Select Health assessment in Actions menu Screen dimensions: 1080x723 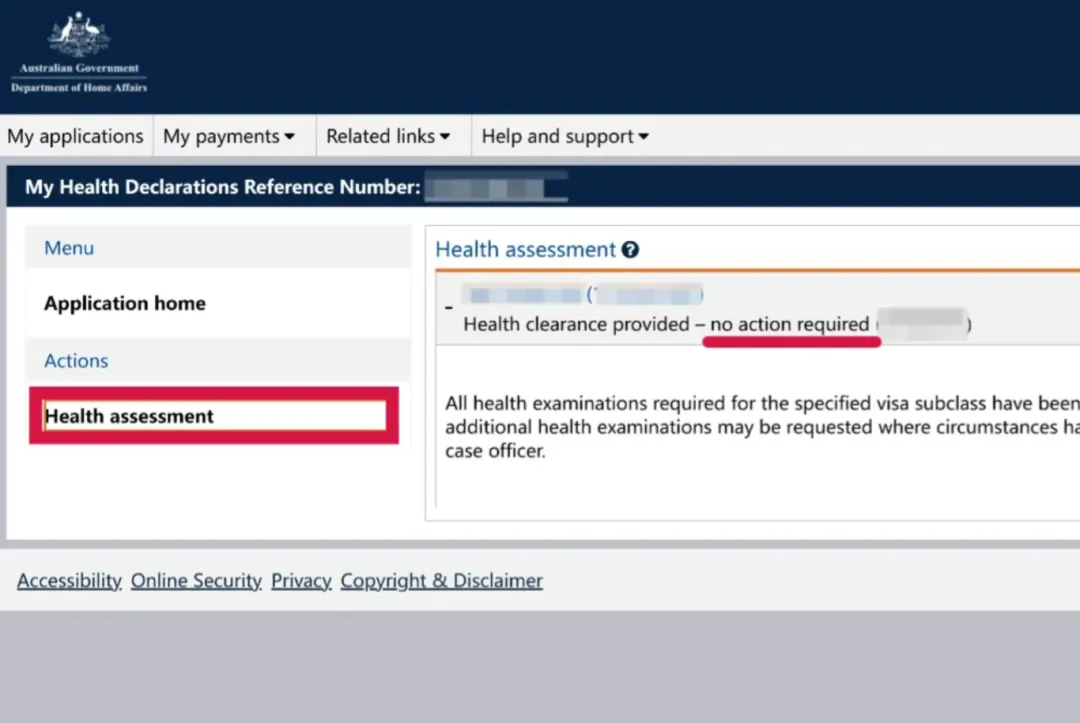[214, 416]
